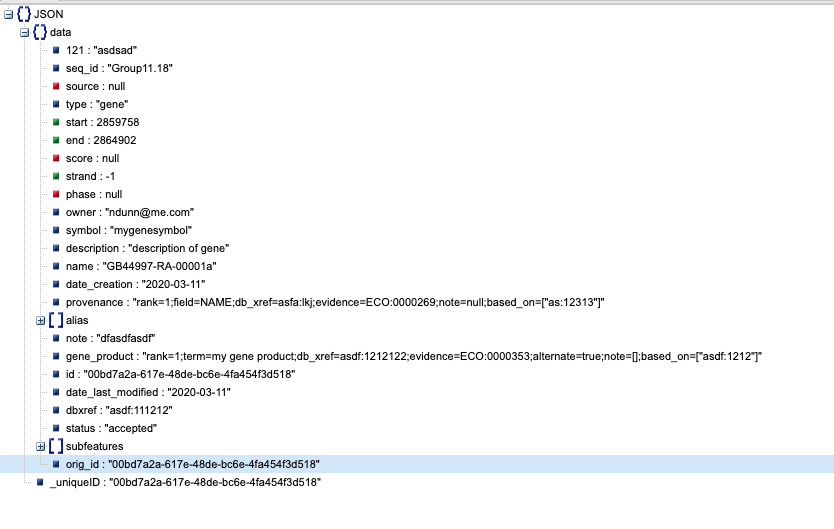The height and width of the screenshot is (529, 834).
Task: Select the status : "accepted" row
Action: [x=111, y=429]
